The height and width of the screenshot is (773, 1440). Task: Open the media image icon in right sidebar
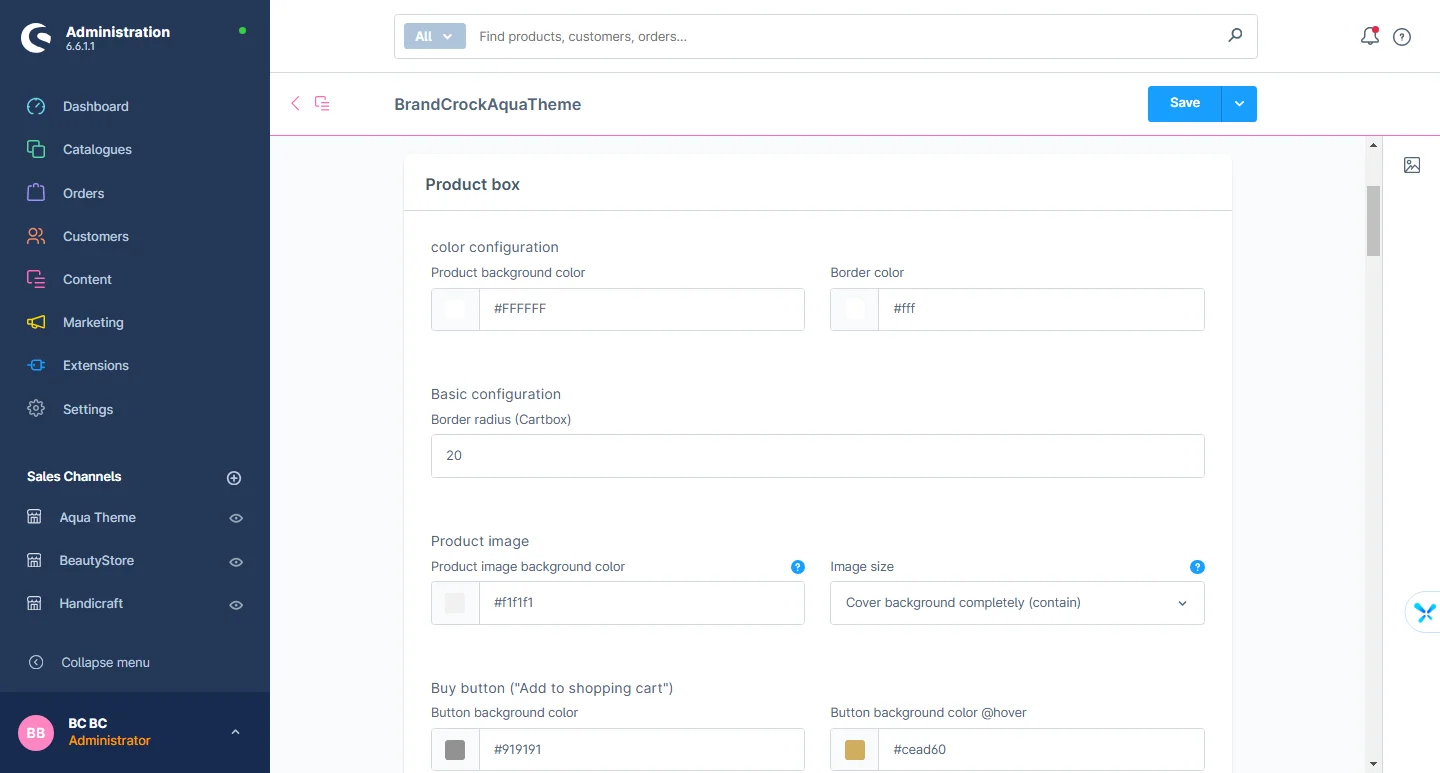point(1412,165)
